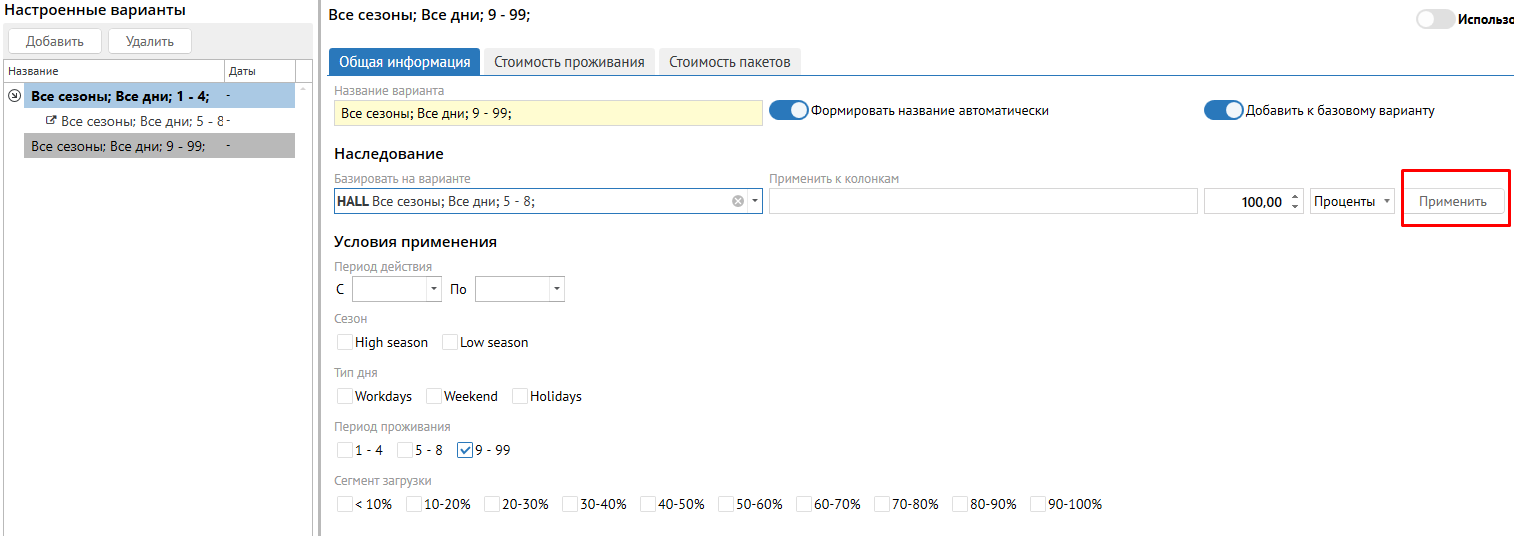Viewport: 1514px width, 536px height.
Task: Toggle 'Добавить к базовому варианту' switch
Action: (1223, 110)
